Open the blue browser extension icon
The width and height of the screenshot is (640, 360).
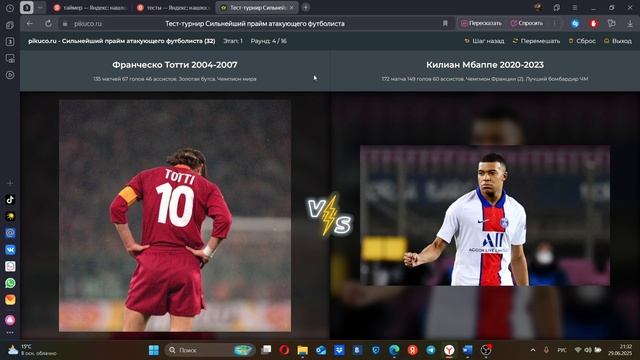(x=575, y=24)
